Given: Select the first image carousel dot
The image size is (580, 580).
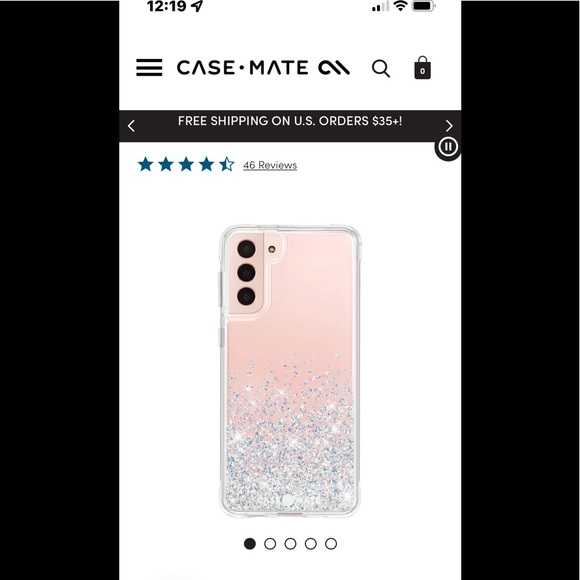Looking at the screenshot, I should click(250, 544).
